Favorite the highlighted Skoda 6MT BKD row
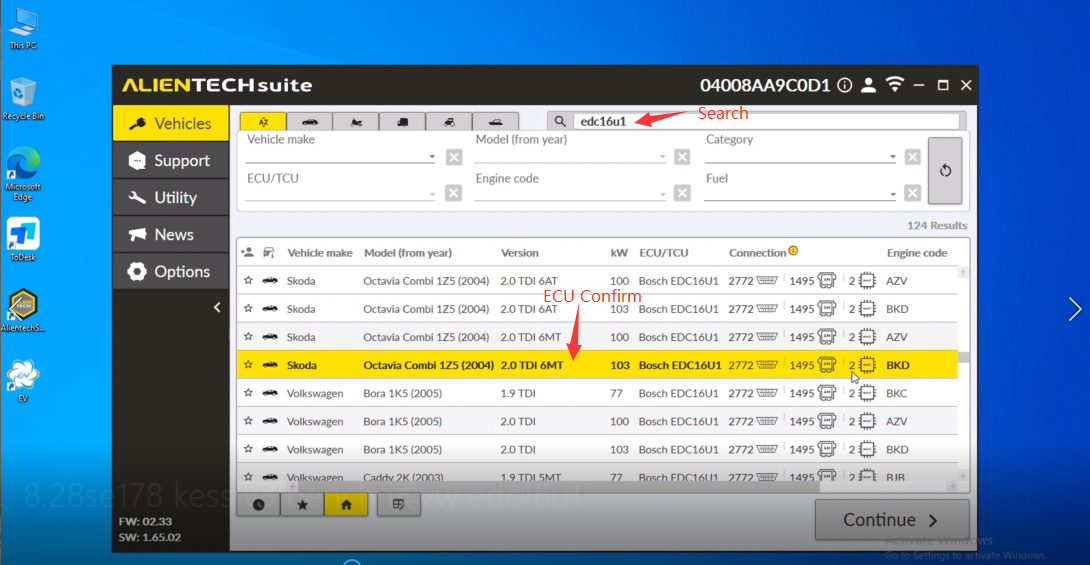1090x565 pixels. [x=248, y=364]
